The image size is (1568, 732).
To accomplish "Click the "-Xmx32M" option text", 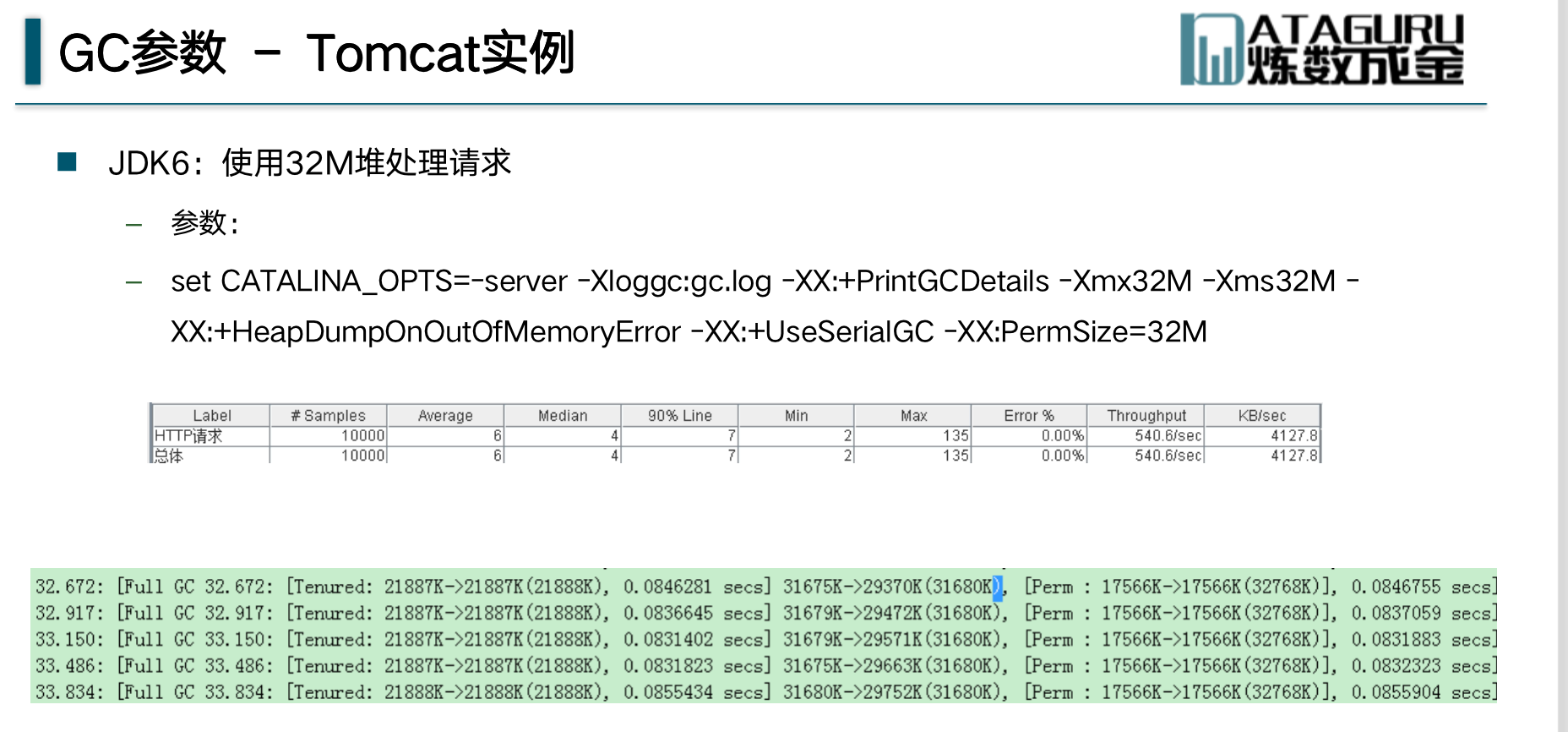I will tap(1125, 281).
